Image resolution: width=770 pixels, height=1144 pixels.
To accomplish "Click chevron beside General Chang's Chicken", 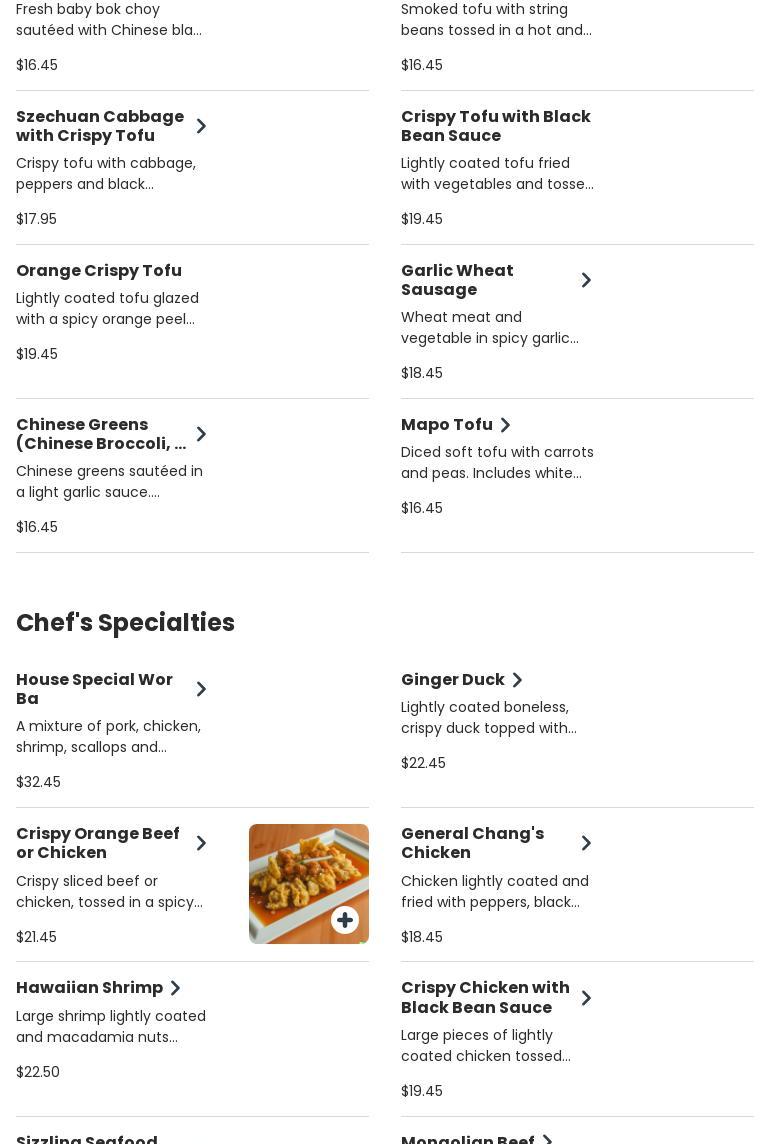I will point(586,843).
